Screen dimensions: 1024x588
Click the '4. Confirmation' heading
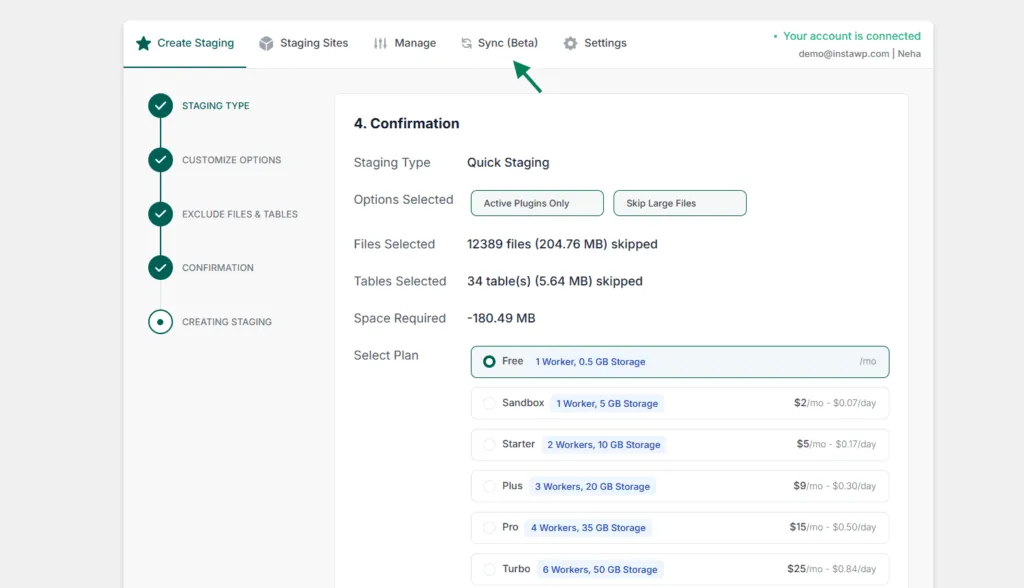click(x=406, y=123)
